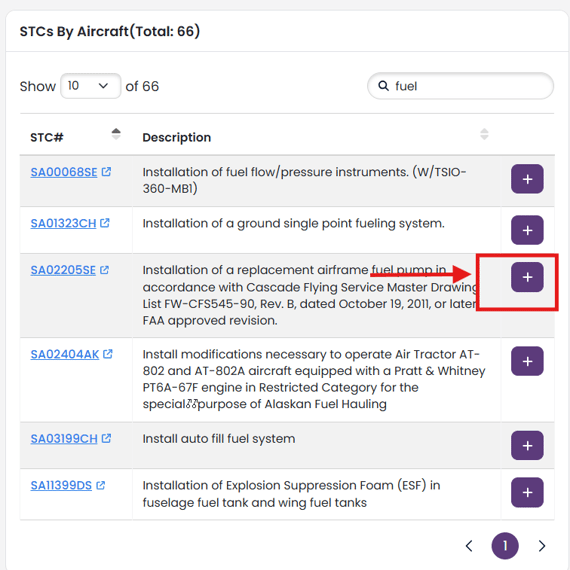
Task: Open SA11399DS STC link
Action: pyautogui.click(x=61, y=485)
